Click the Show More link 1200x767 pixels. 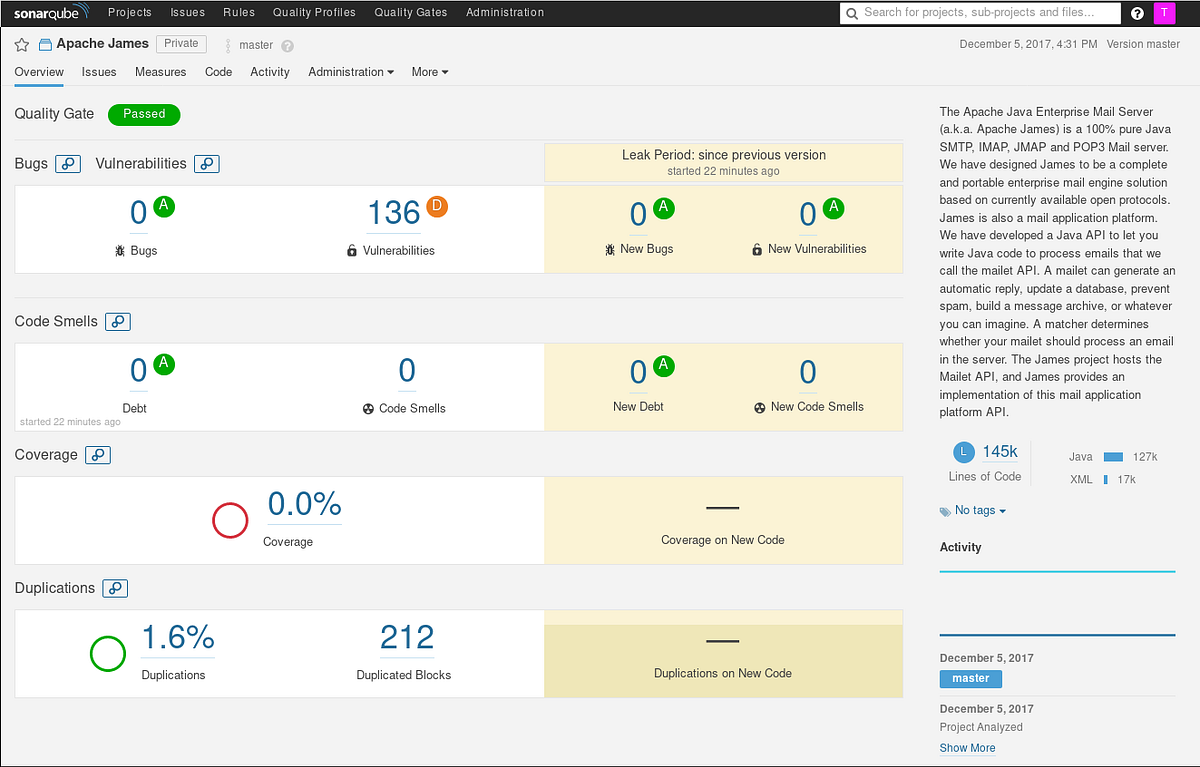967,747
